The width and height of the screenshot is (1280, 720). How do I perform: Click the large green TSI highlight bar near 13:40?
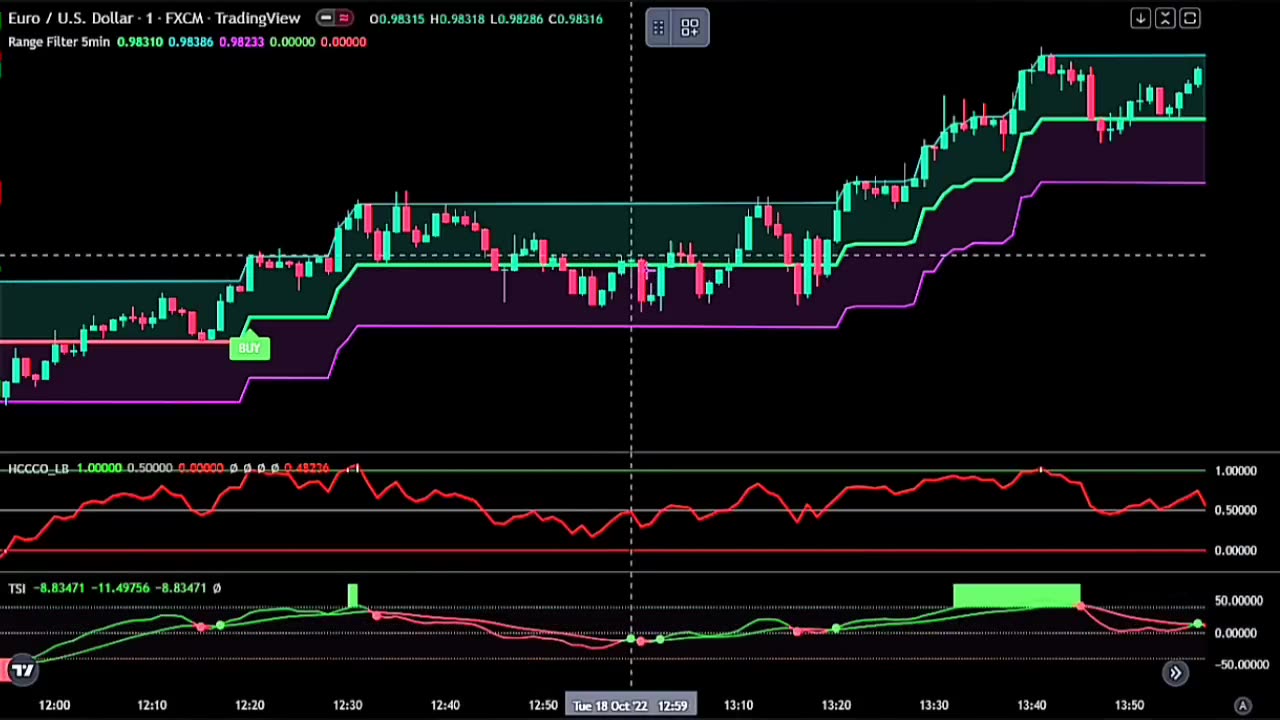pos(1017,596)
